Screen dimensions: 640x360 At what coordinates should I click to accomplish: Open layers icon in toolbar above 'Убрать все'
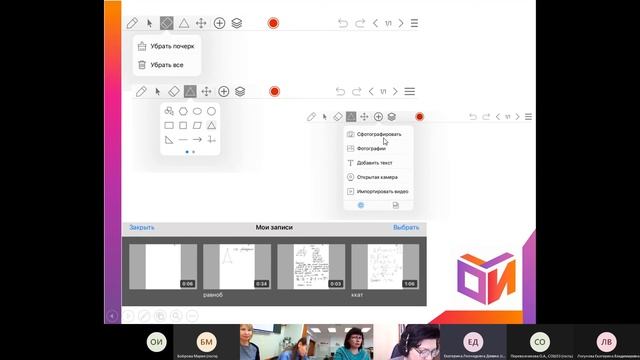tap(237, 23)
